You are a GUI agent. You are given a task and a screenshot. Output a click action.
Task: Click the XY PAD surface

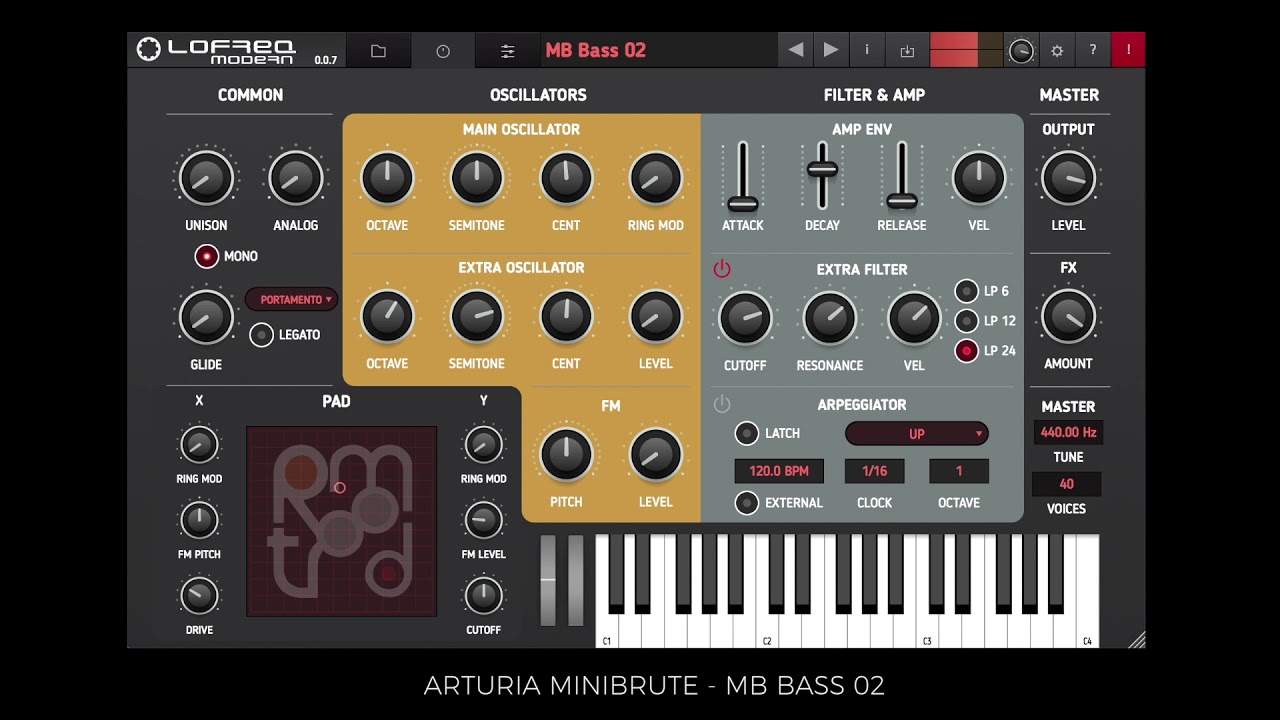[x=342, y=521]
